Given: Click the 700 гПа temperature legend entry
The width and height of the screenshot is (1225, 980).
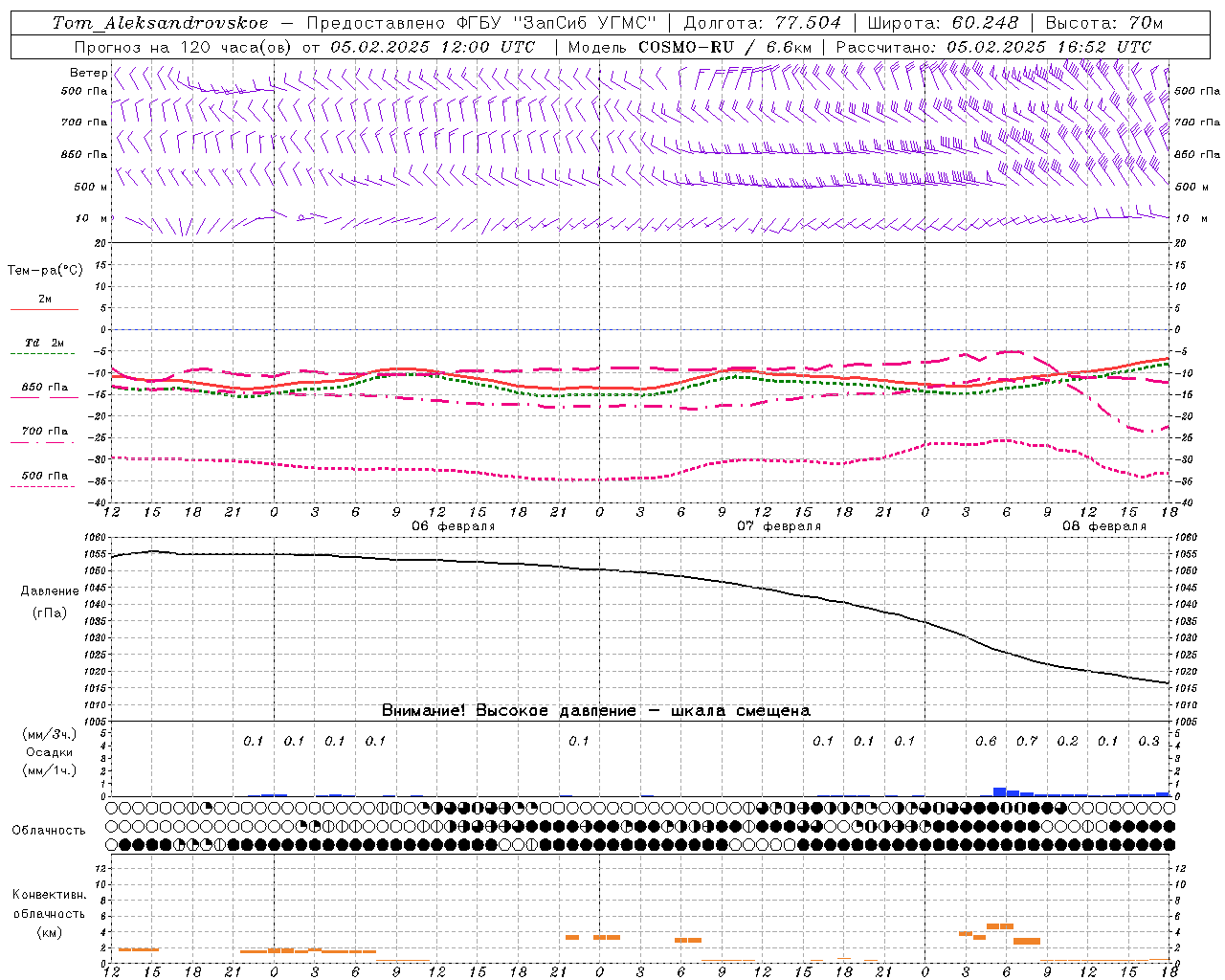Looking at the screenshot, I should pyautogui.click(x=45, y=432).
